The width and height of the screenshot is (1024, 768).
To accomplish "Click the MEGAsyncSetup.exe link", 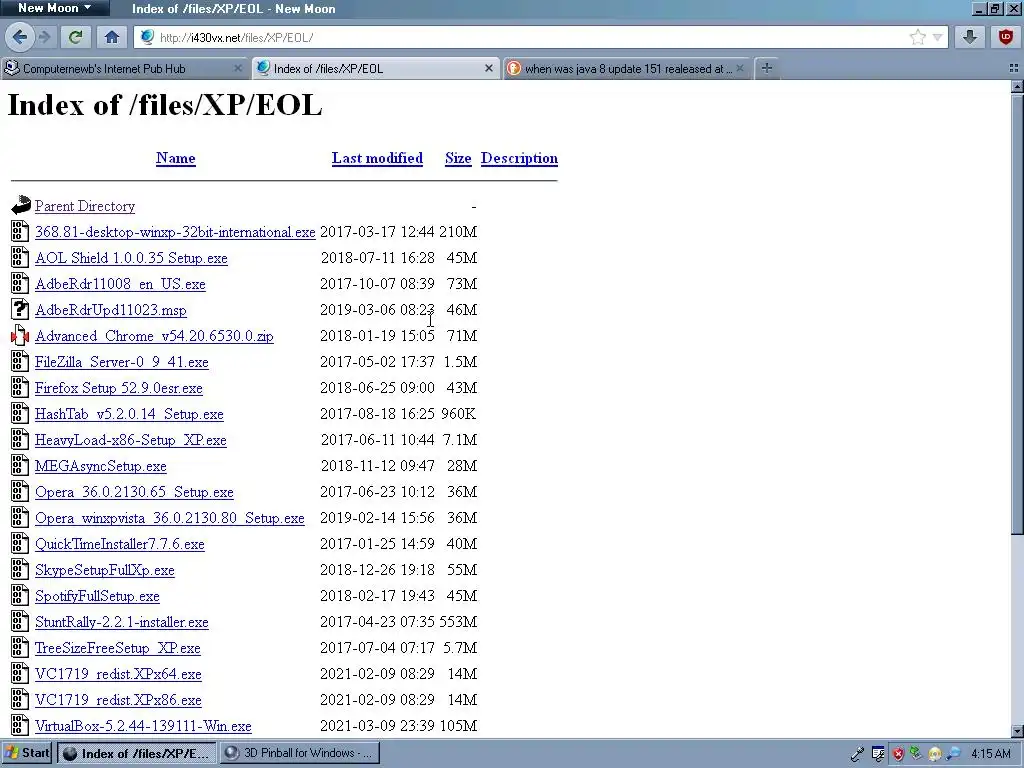I will pos(101,466).
